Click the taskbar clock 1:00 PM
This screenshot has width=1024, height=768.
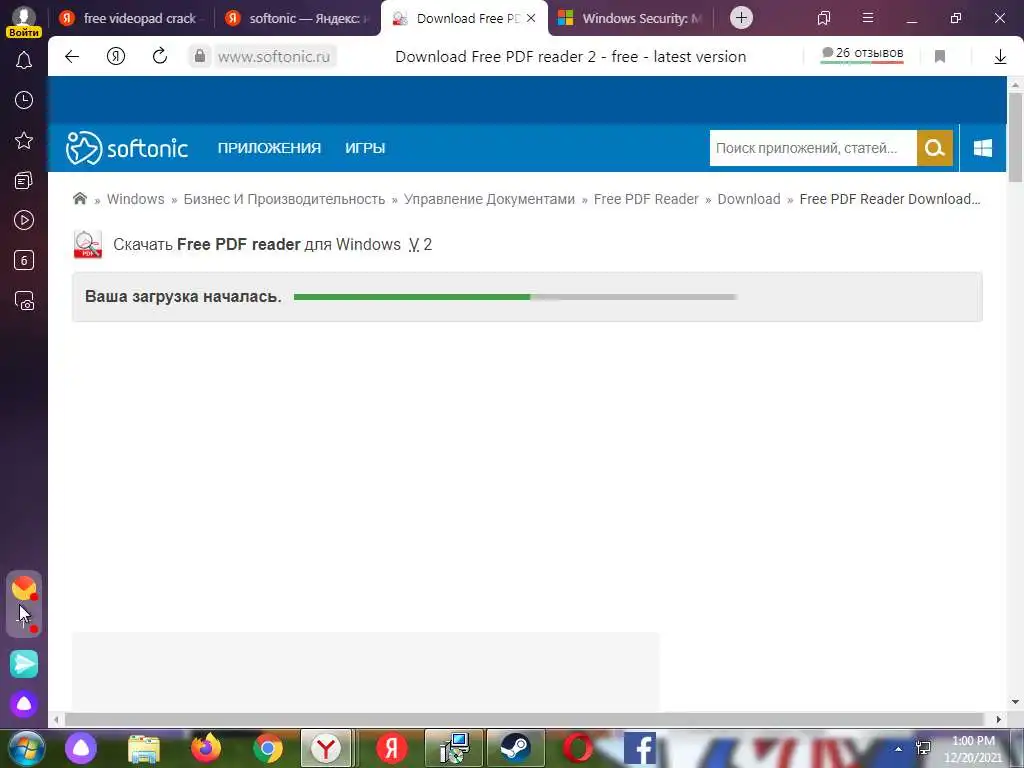click(x=973, y=749)
